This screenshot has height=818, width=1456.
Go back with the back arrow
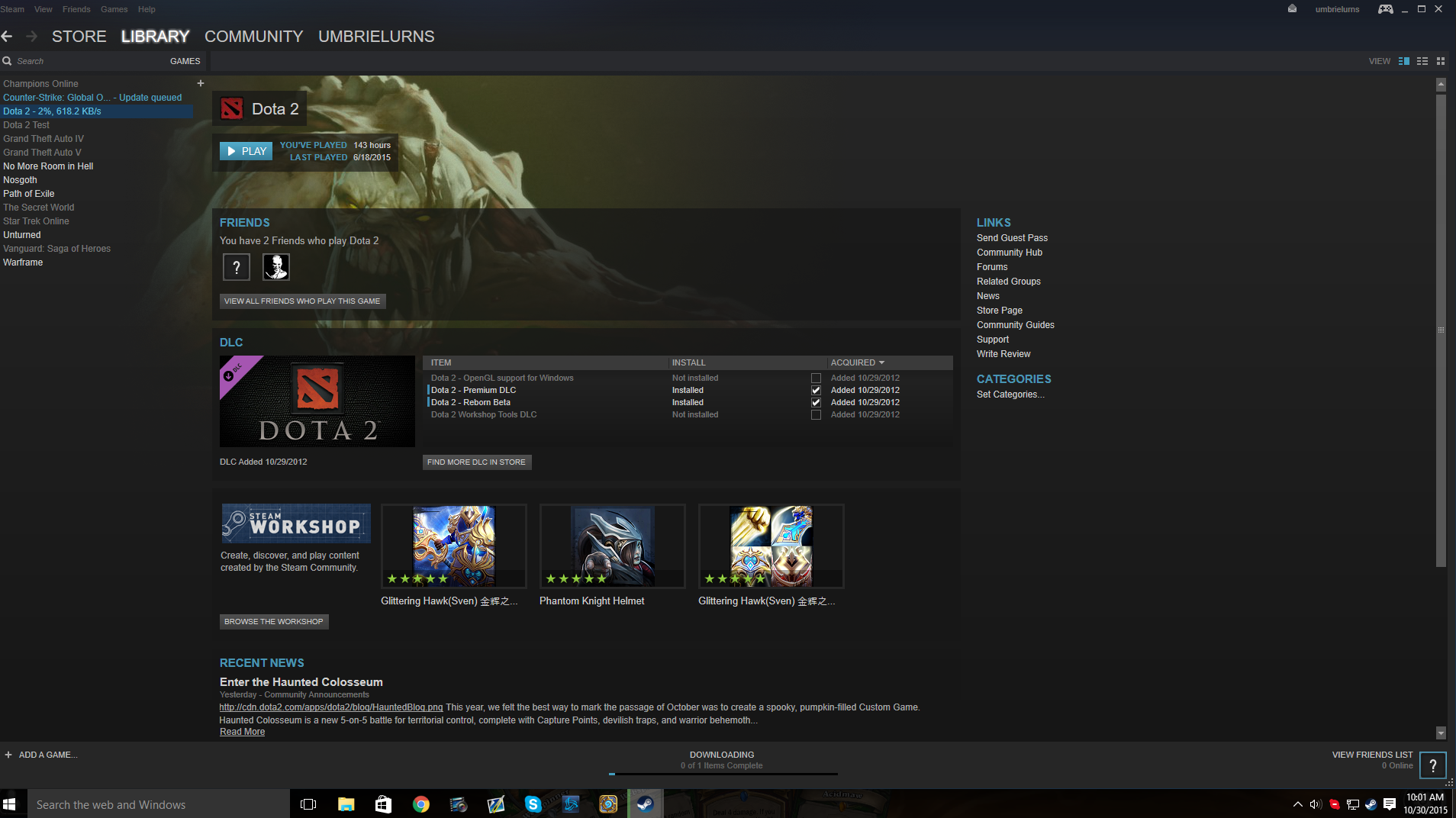coord(7,37)
